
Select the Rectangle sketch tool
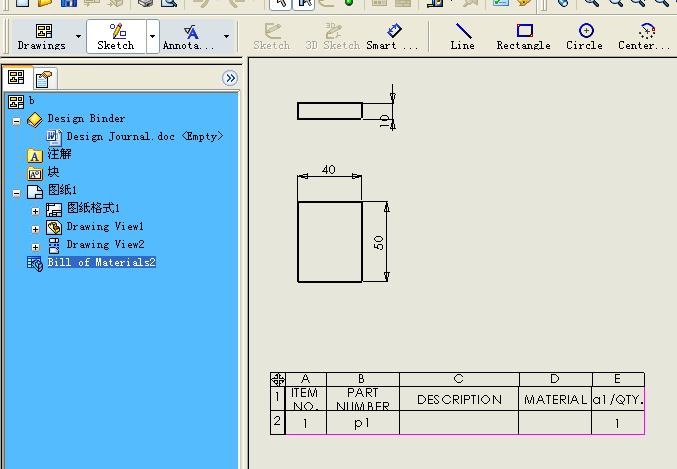coord(523,37)
